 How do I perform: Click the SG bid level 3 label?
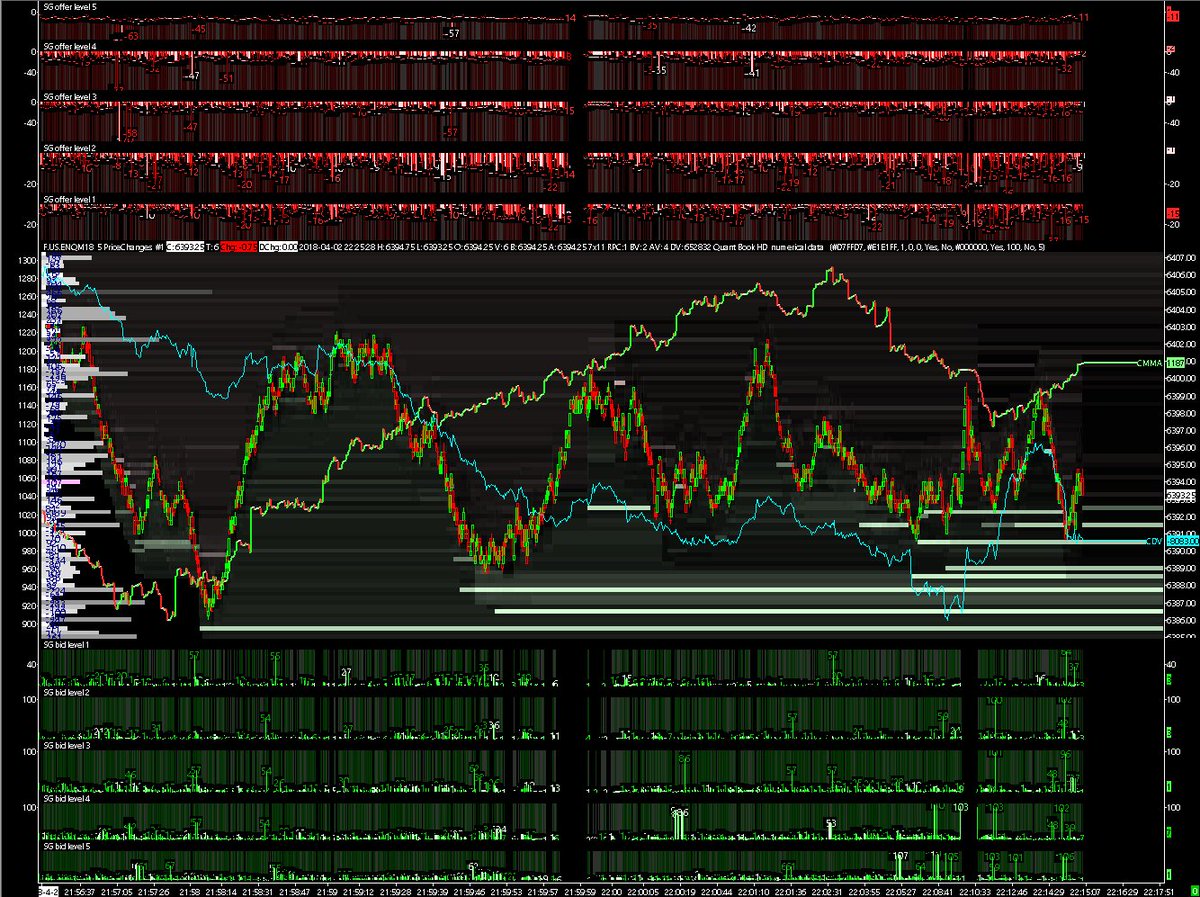tap(66, 746)
